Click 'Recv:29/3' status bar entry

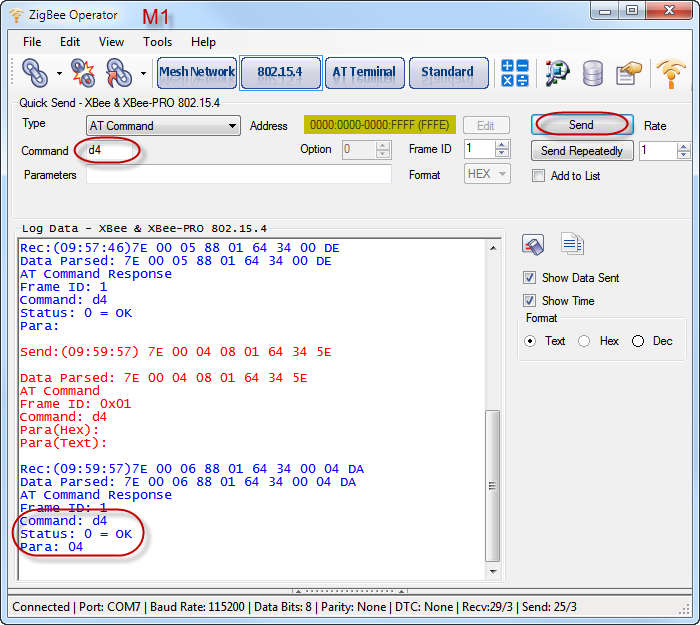point(487,607)
